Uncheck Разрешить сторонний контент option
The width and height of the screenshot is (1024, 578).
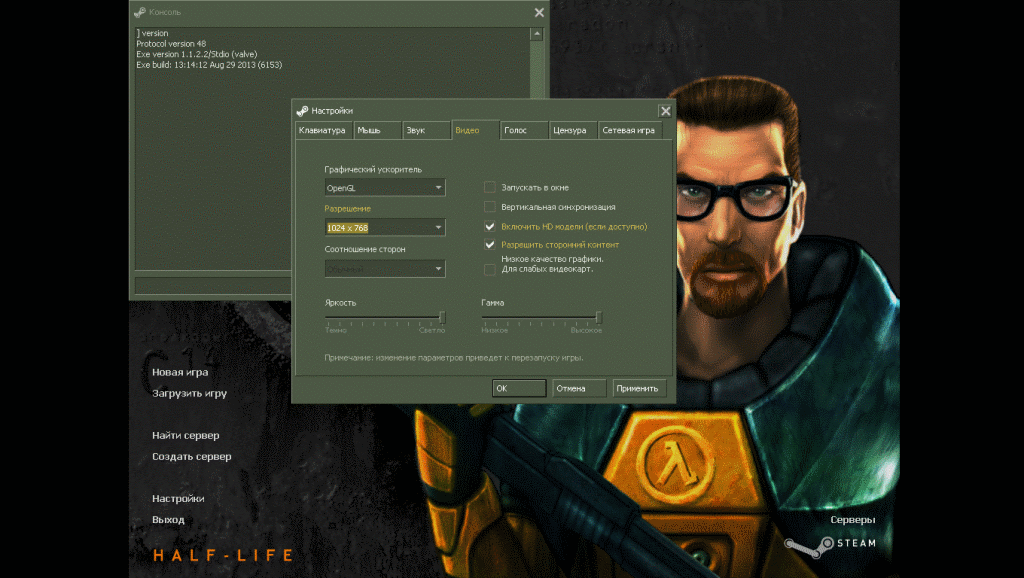pos(489,245)
